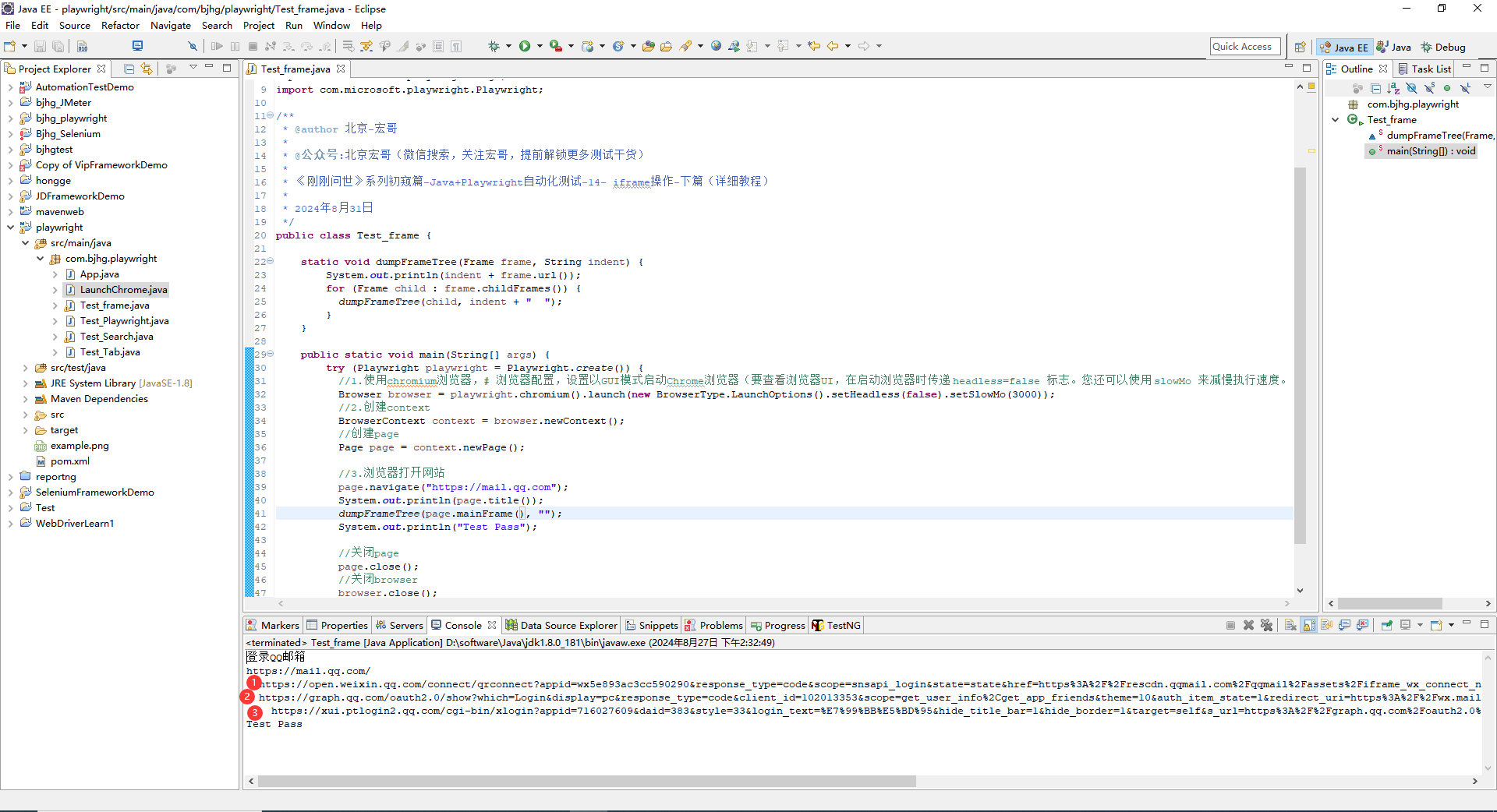This screenshot has height=812, width=1497.
Task: Toggle Hide Static Fields and Methods in Outline
Action: click(x=1429, y=88)
